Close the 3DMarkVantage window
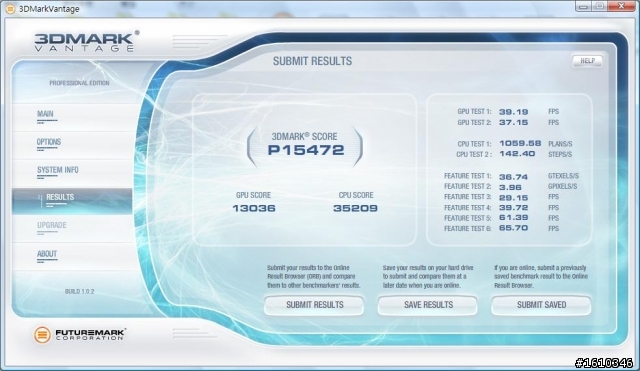 [x=621, y=6]
